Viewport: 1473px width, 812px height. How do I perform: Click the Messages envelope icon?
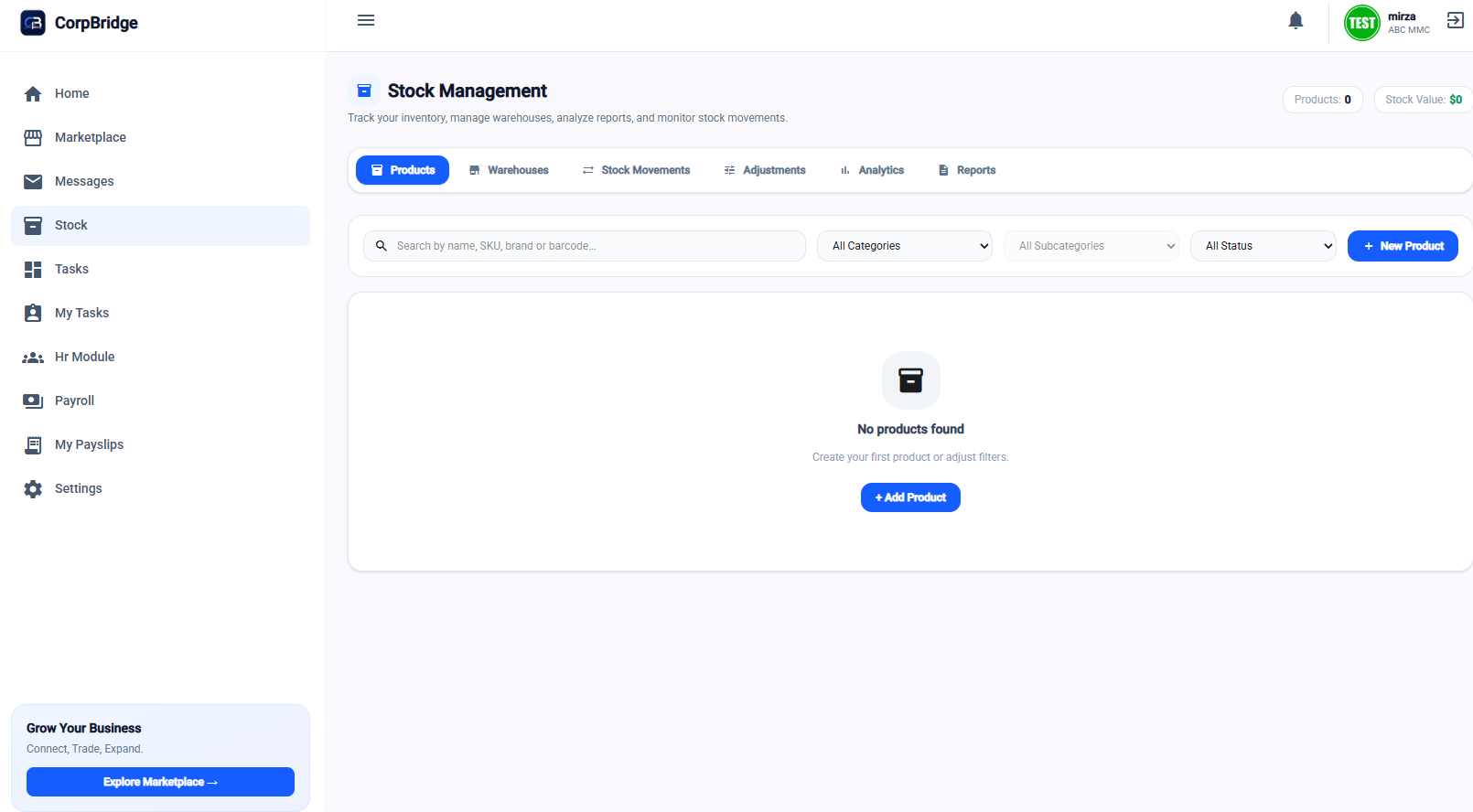[33, 181]
